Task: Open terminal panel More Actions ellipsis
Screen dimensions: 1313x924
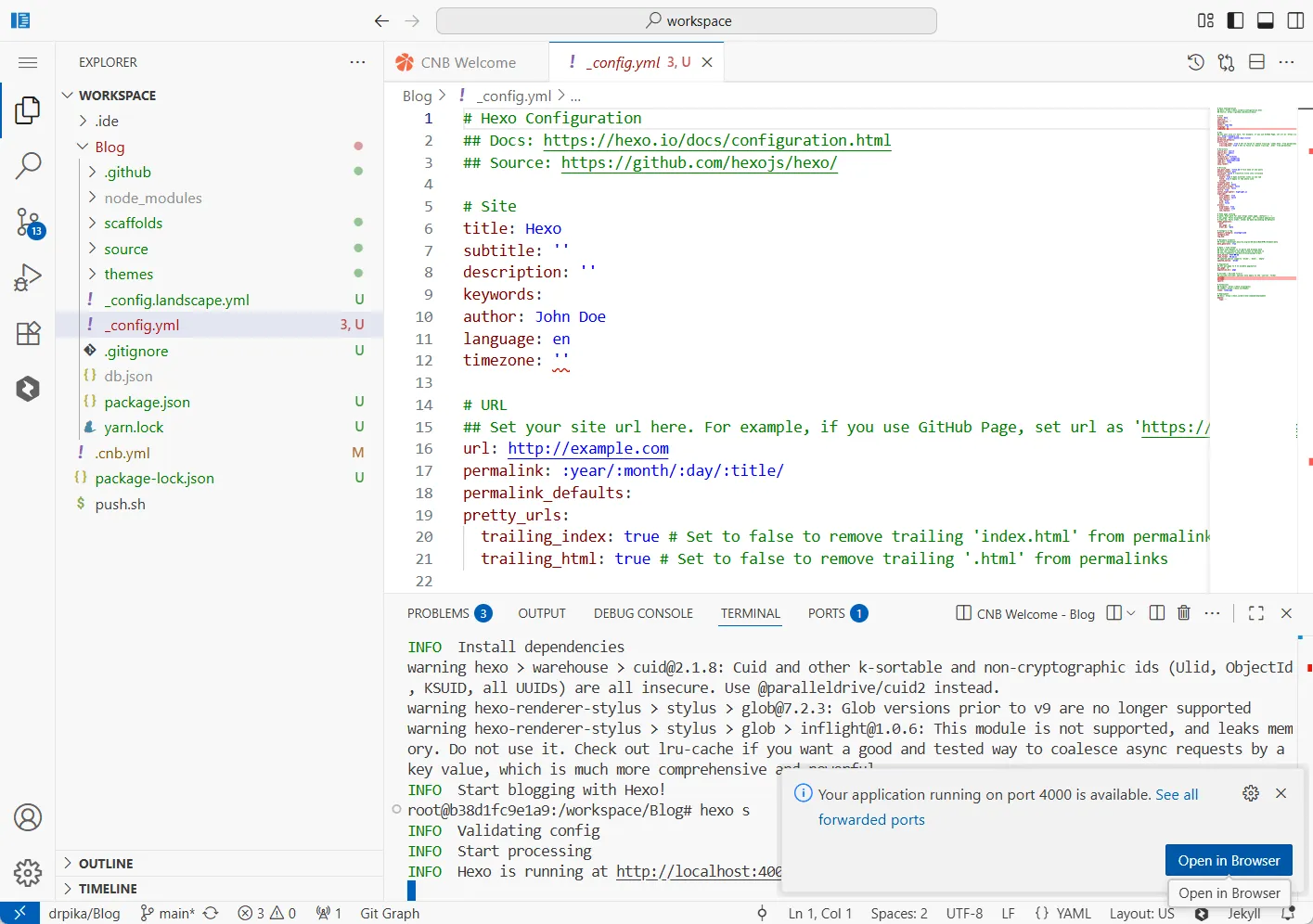Action: click(x=1212, y=613)
